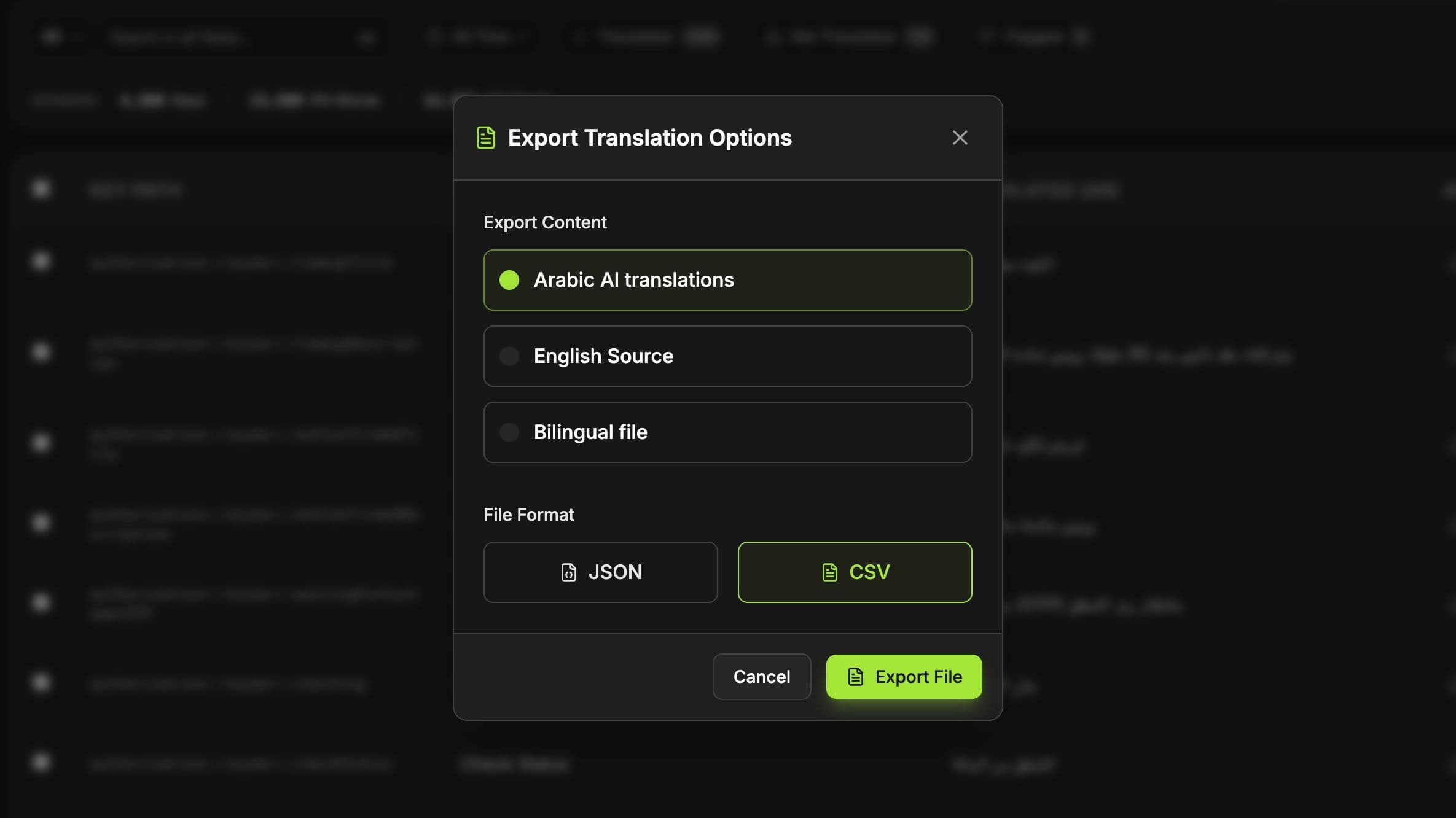Click the document icon inside Export File button

coord(856,677)
